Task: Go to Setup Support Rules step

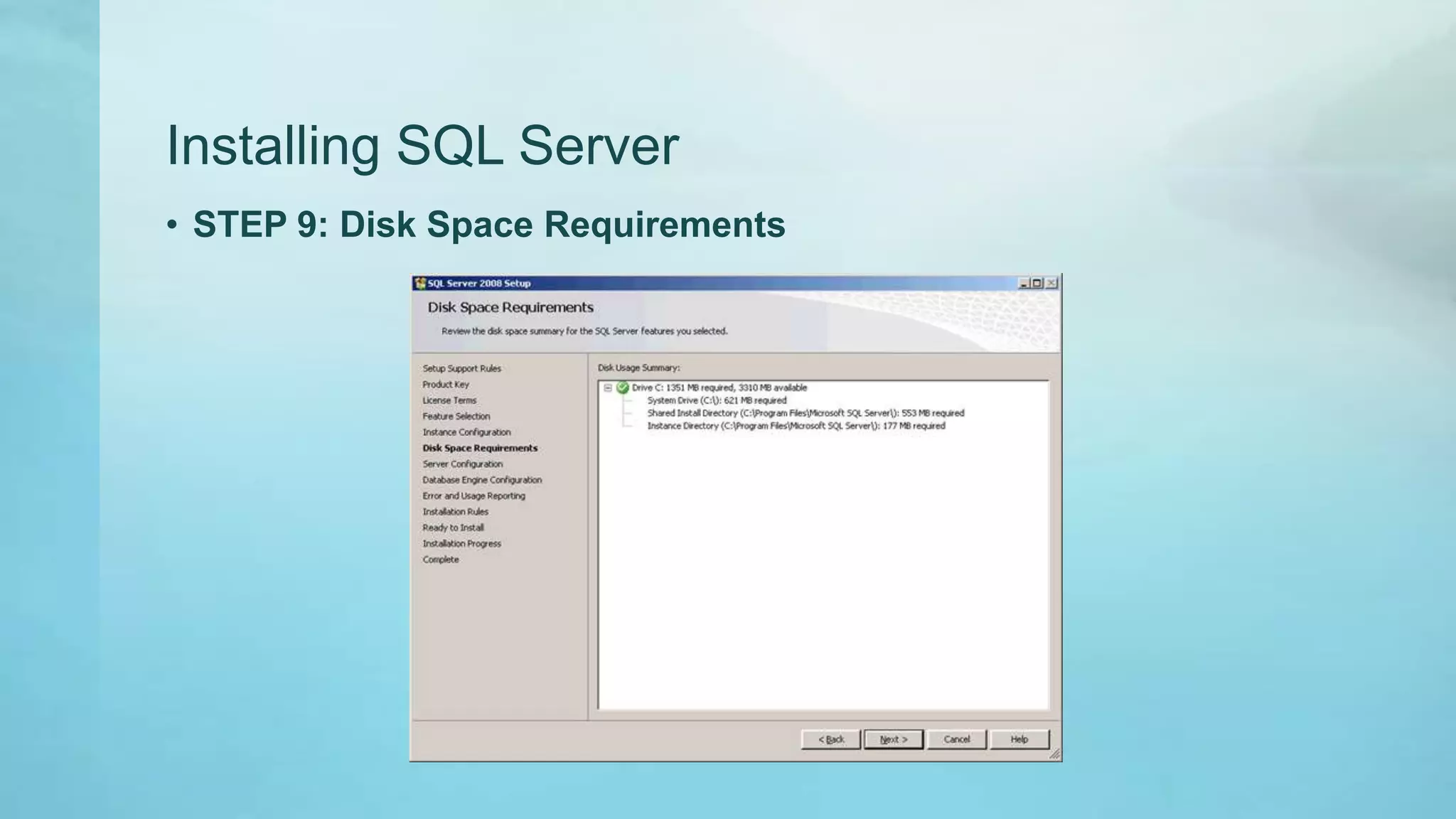Action: (x=462, y=368)
